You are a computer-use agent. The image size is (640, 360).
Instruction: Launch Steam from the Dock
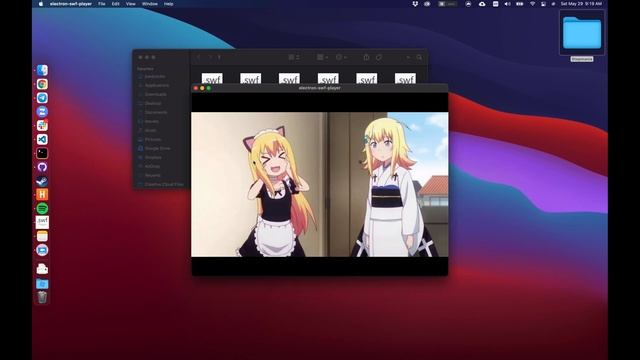[42, 181]
